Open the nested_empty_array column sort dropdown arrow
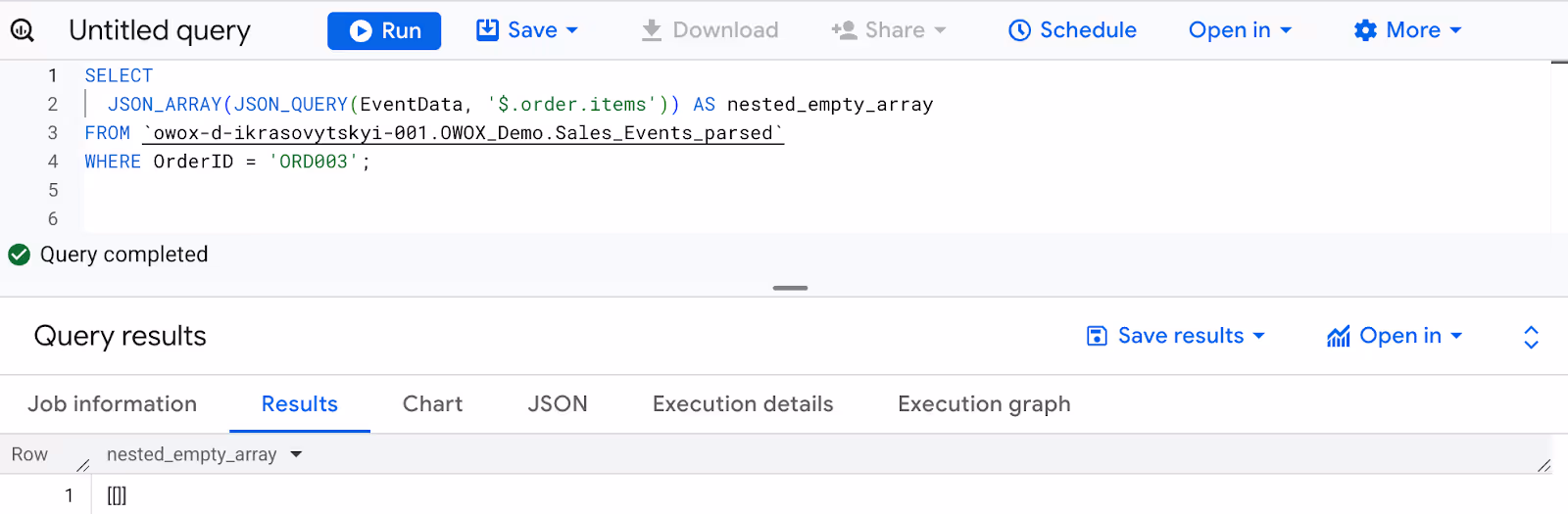This screenshot has width=1568, height=514. 296,454
